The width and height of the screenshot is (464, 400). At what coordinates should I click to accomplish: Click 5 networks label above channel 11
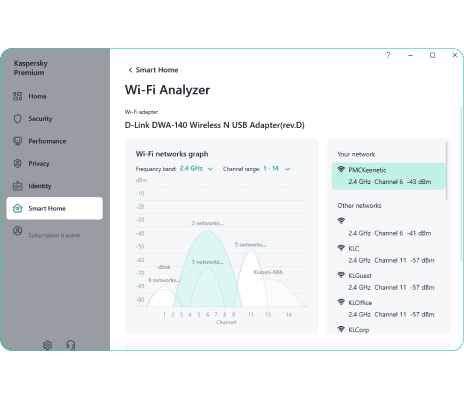click(x=250, y=245)
